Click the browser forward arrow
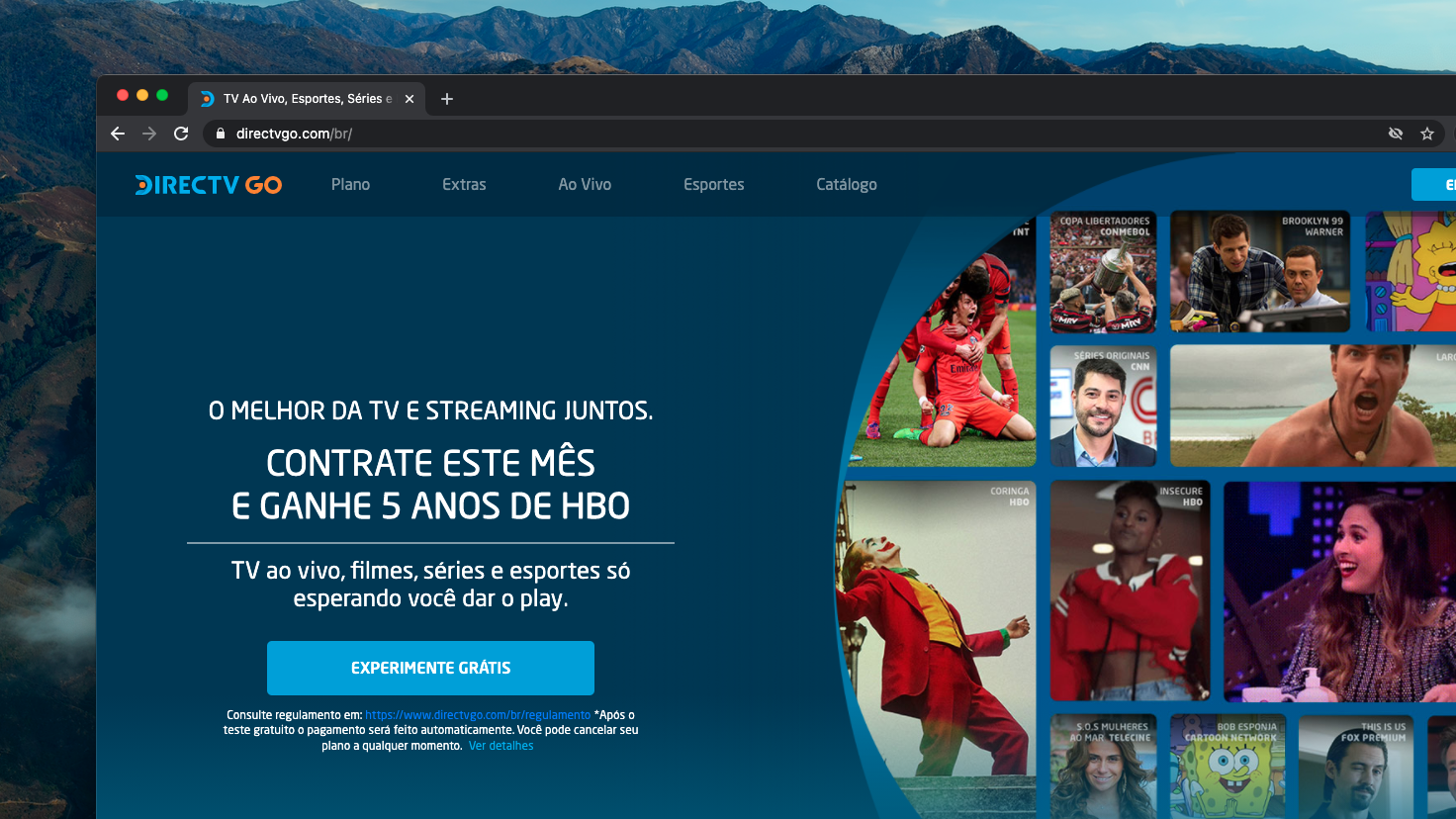Screen dimensions: 1456x819 [149, 134]
